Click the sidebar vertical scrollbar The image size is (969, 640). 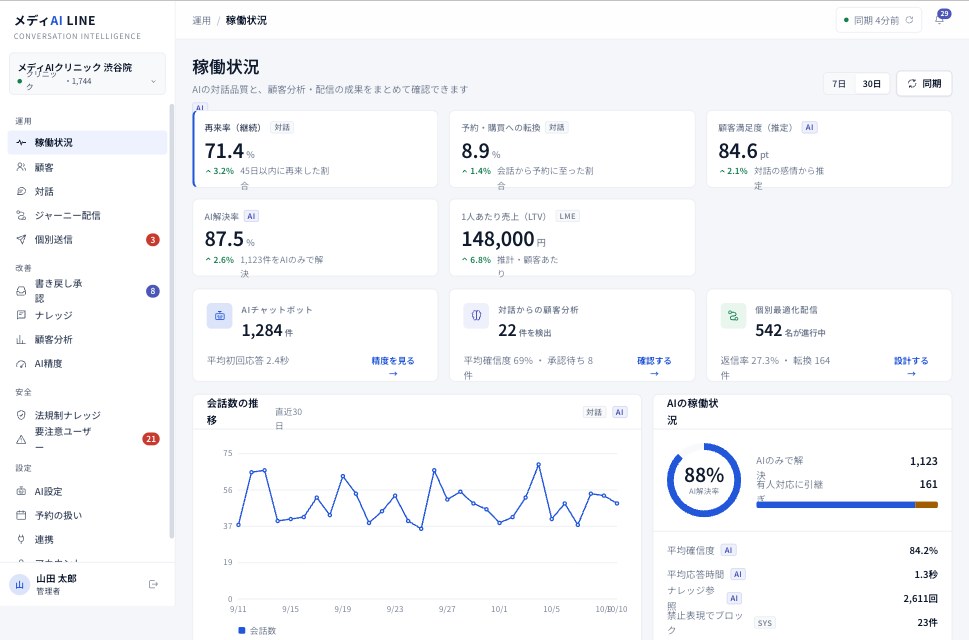click(172, 321)
